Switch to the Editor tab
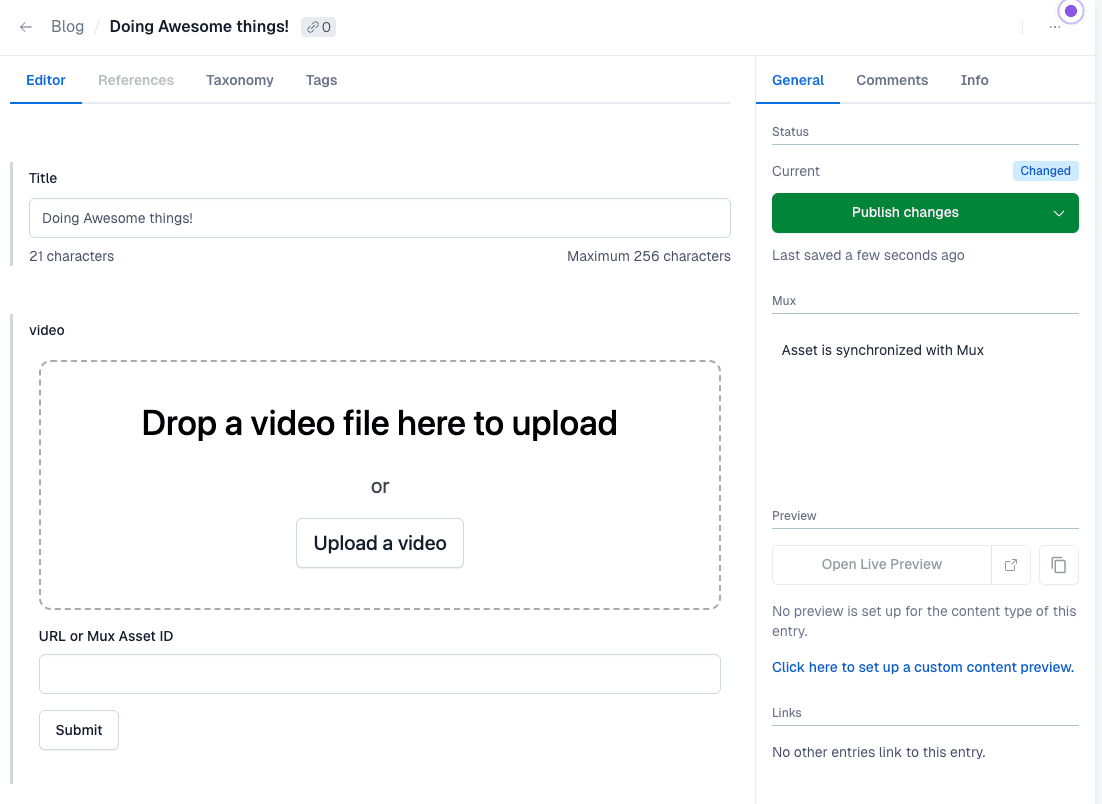The image size is (1102, 804). 46,80
